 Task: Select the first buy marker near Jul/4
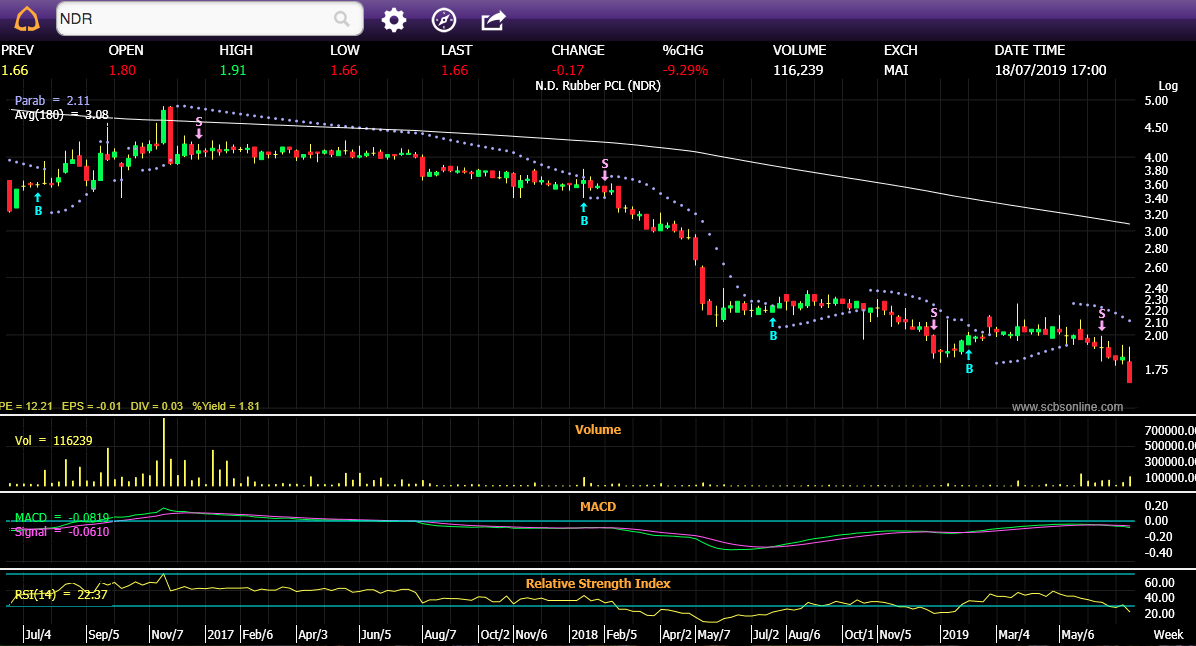[x=38, y=205]
